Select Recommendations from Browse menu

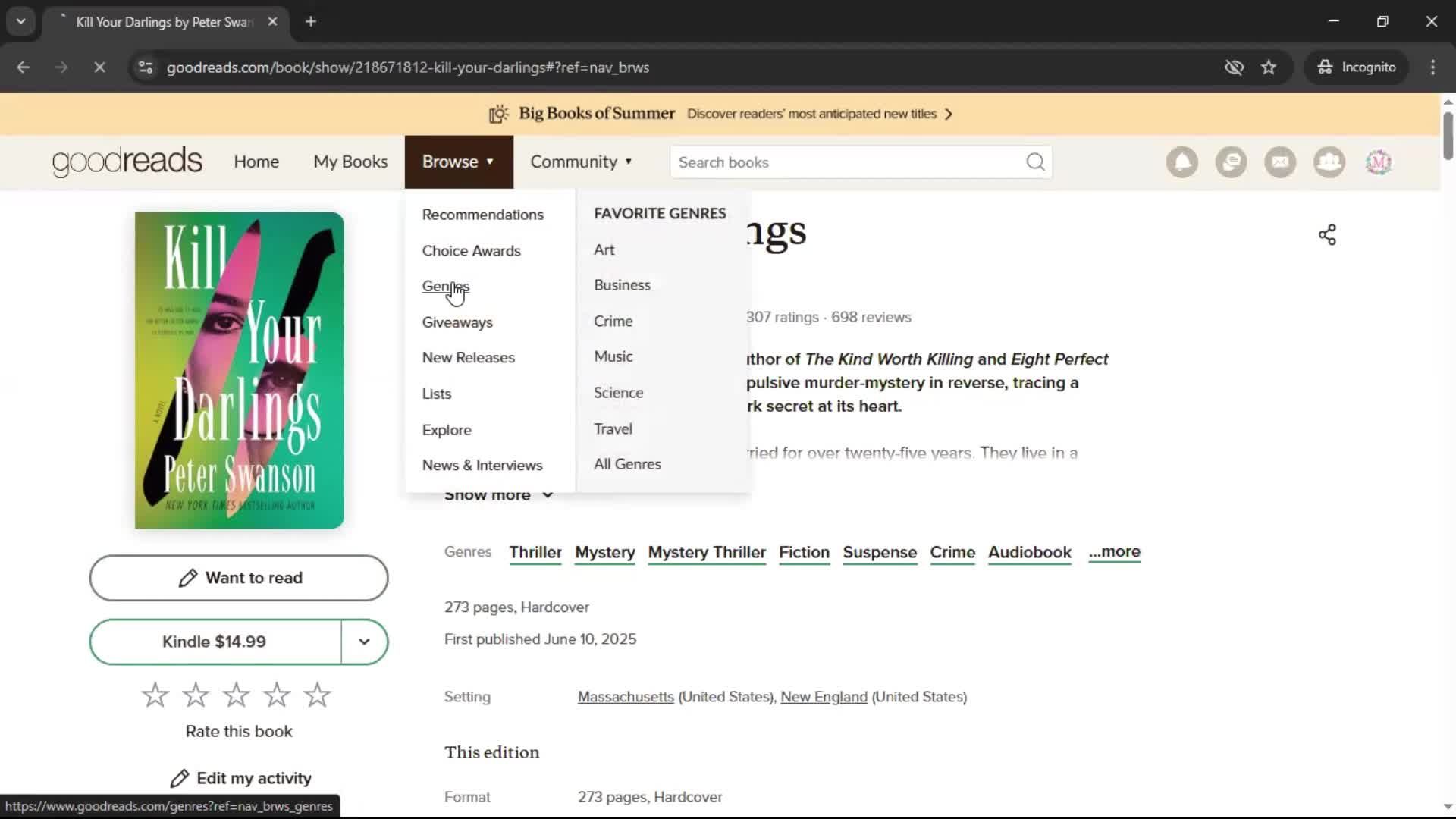pyautogui.click(x=483, y=215)
